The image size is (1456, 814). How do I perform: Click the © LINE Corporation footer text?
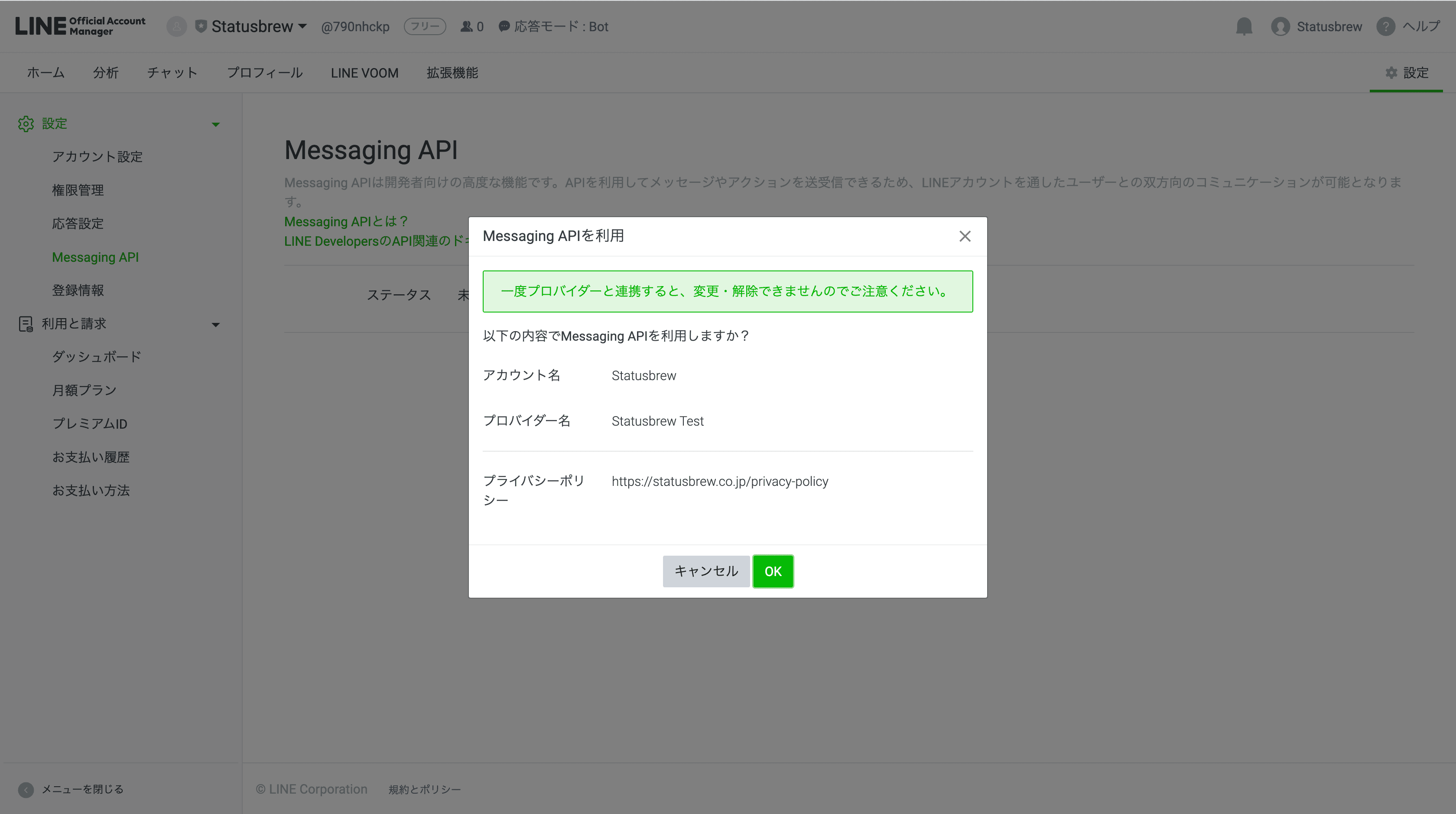point(312,790)
